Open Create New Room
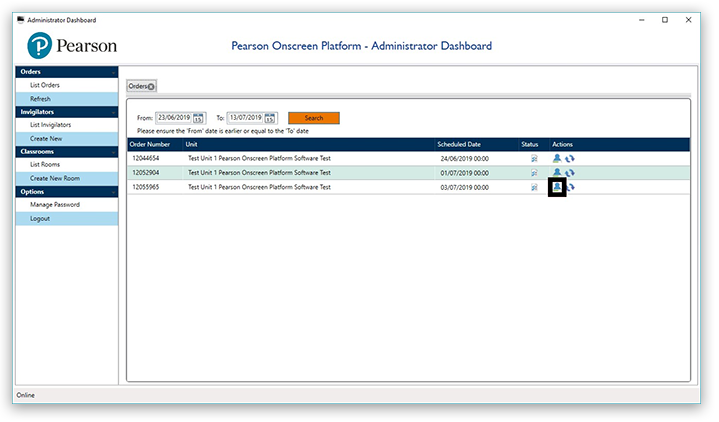The height and width of the screenshot is (422, 719). coord(55,178)
